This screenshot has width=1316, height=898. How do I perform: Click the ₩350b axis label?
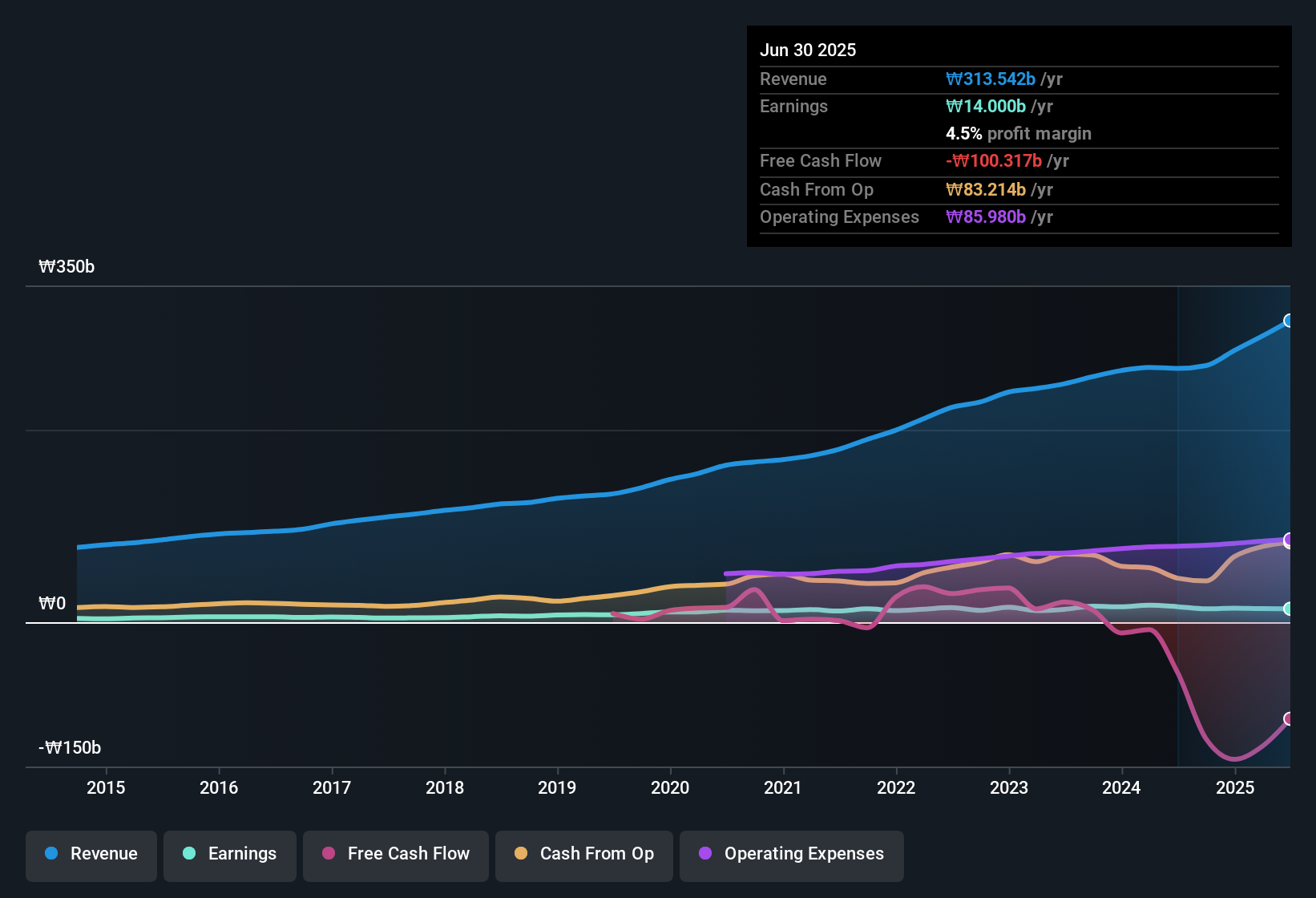coord(67,266)
